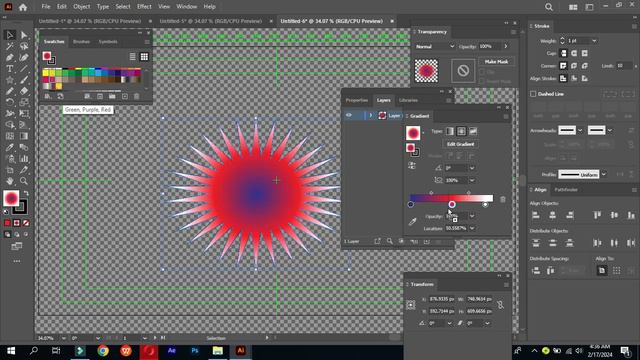Select the Gradient tool in toolbar
Viewport: 640px width, 360px height.
(x=24, y=136)
